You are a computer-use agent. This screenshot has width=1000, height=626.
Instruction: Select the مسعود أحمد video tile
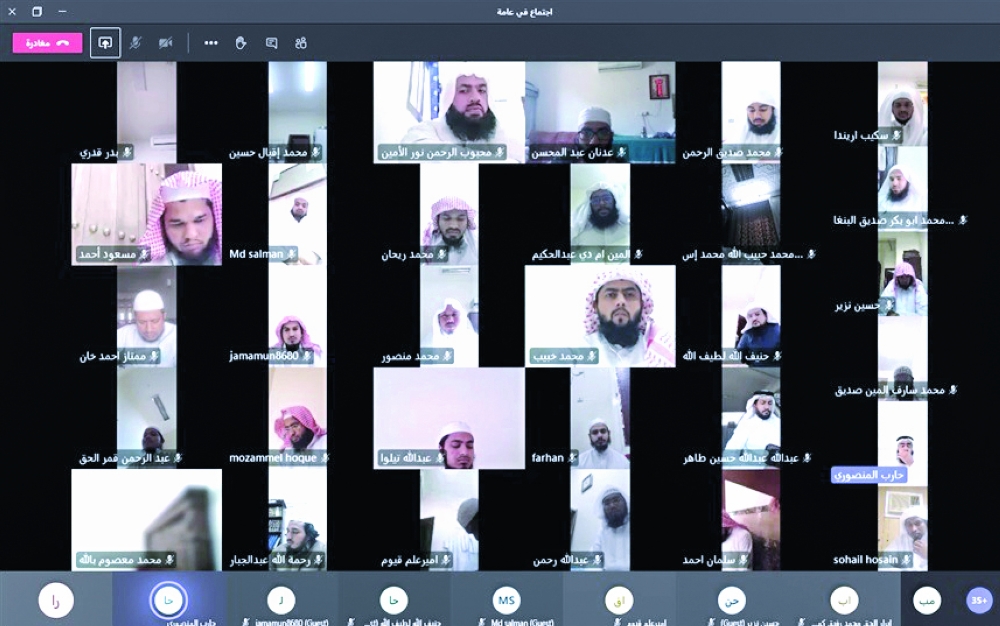click(x=147, y=214)
